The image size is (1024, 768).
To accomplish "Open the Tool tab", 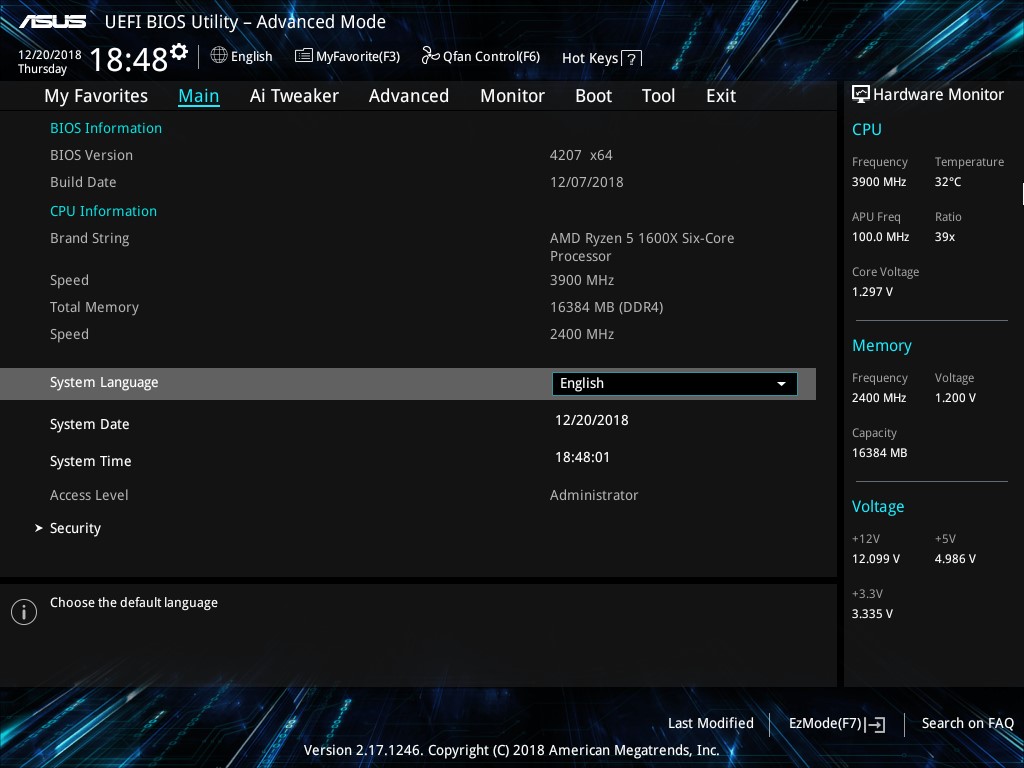I will click(658, 96).
